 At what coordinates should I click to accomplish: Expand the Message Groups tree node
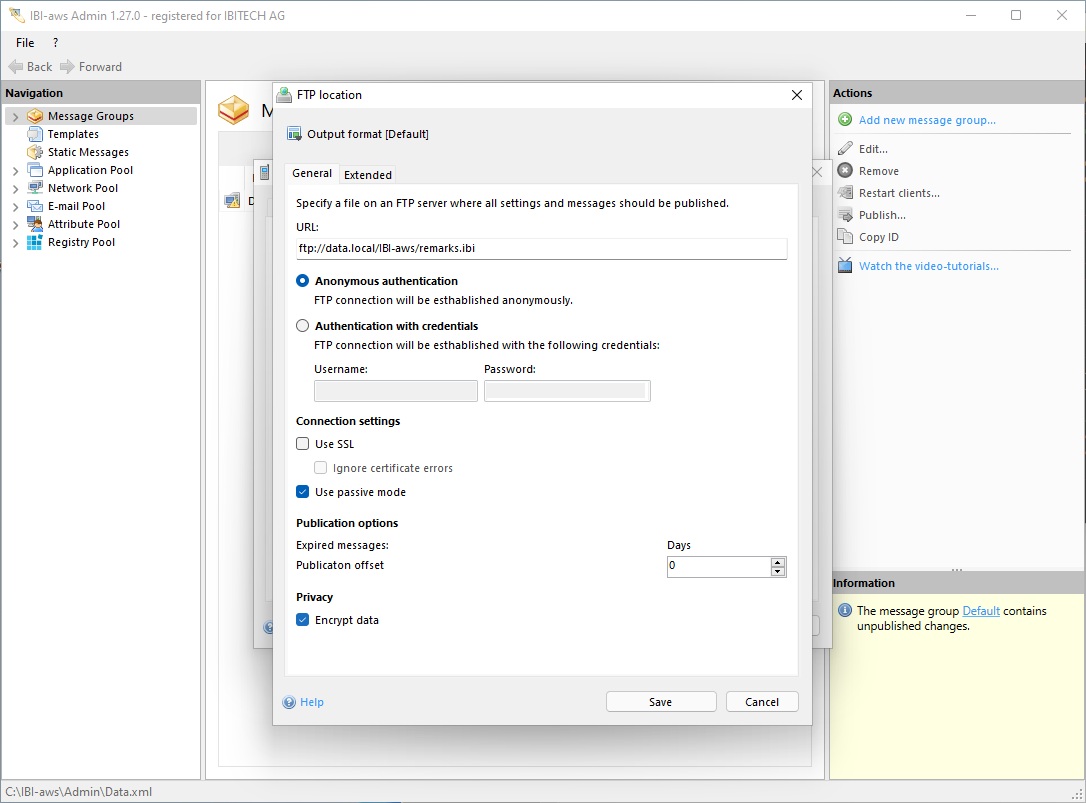[15, 117]
